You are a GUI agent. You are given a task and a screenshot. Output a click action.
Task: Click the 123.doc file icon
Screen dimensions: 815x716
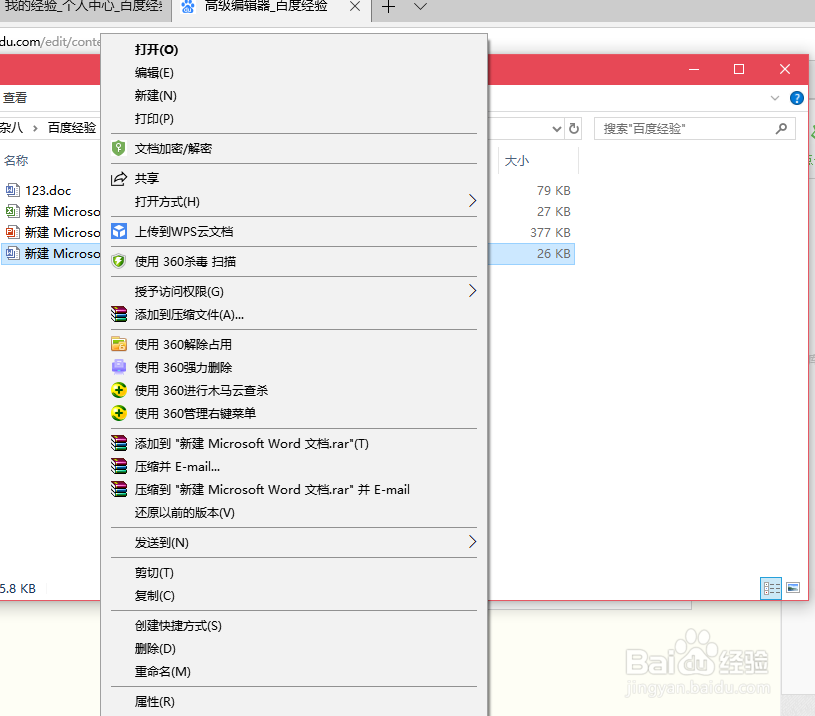[x=12, y=190]
